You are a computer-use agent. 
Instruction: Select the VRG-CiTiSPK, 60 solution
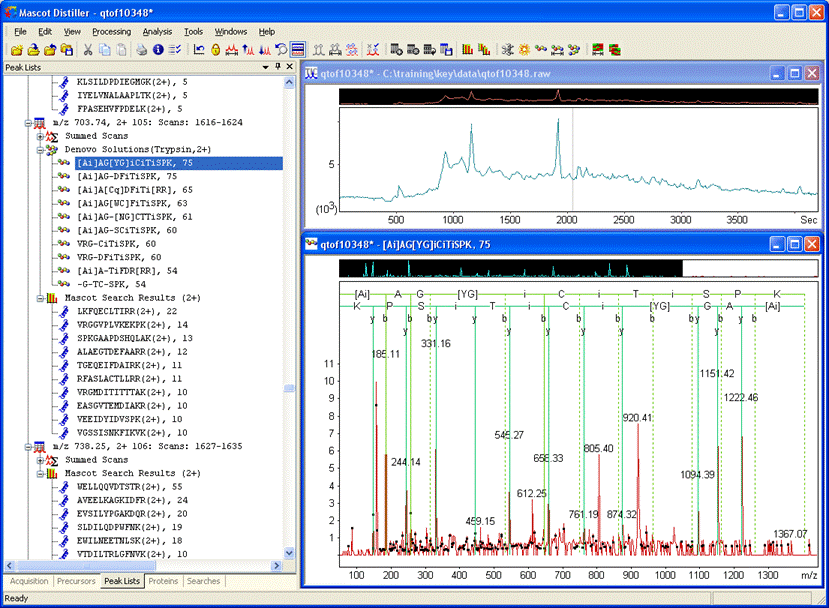coord(116,244)
